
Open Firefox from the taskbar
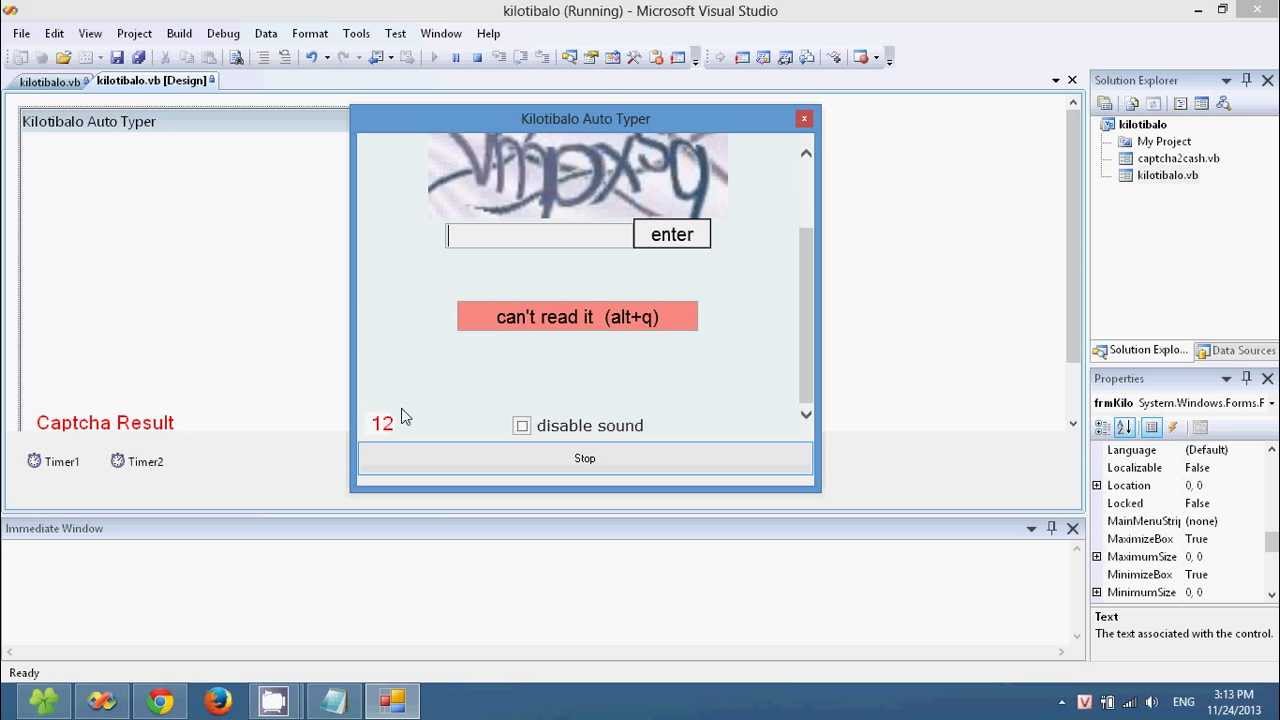pos(217,701)
